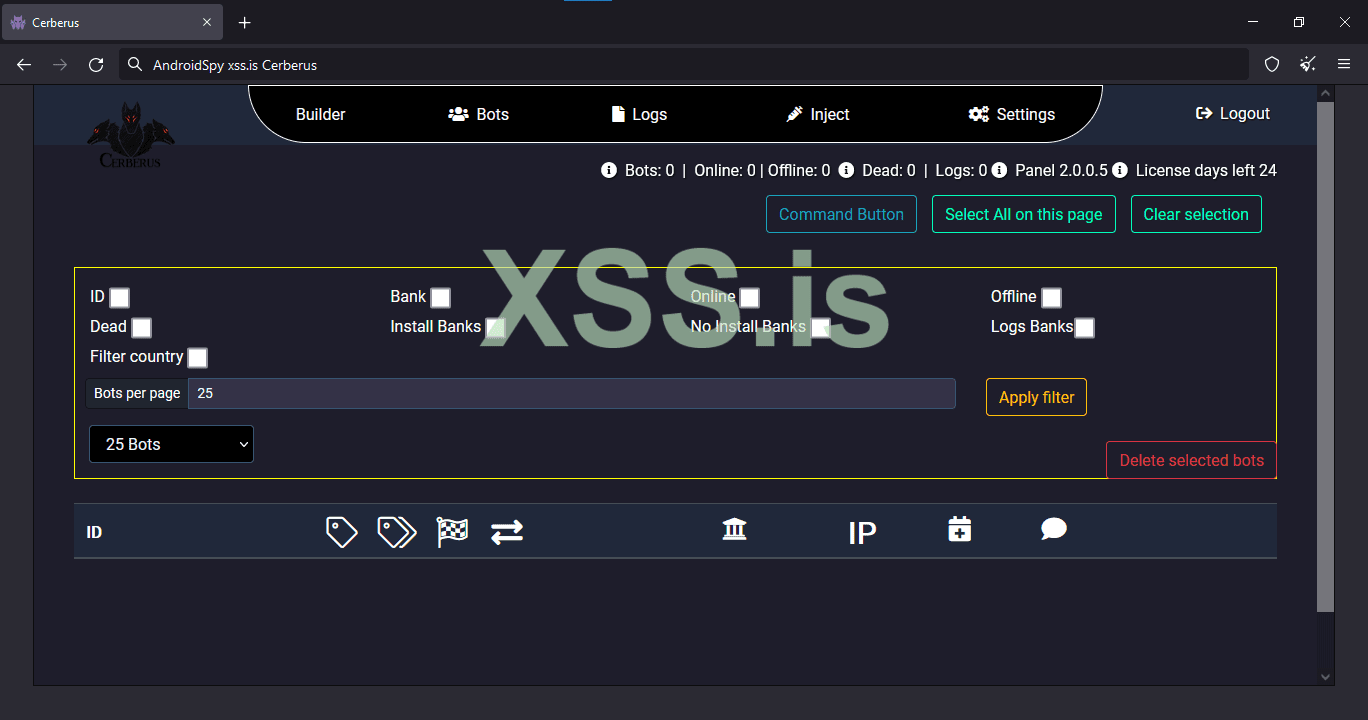Expand the 25 Bots dropdown
Viewport: 1368px width, 720px height.
pos(171,444)
